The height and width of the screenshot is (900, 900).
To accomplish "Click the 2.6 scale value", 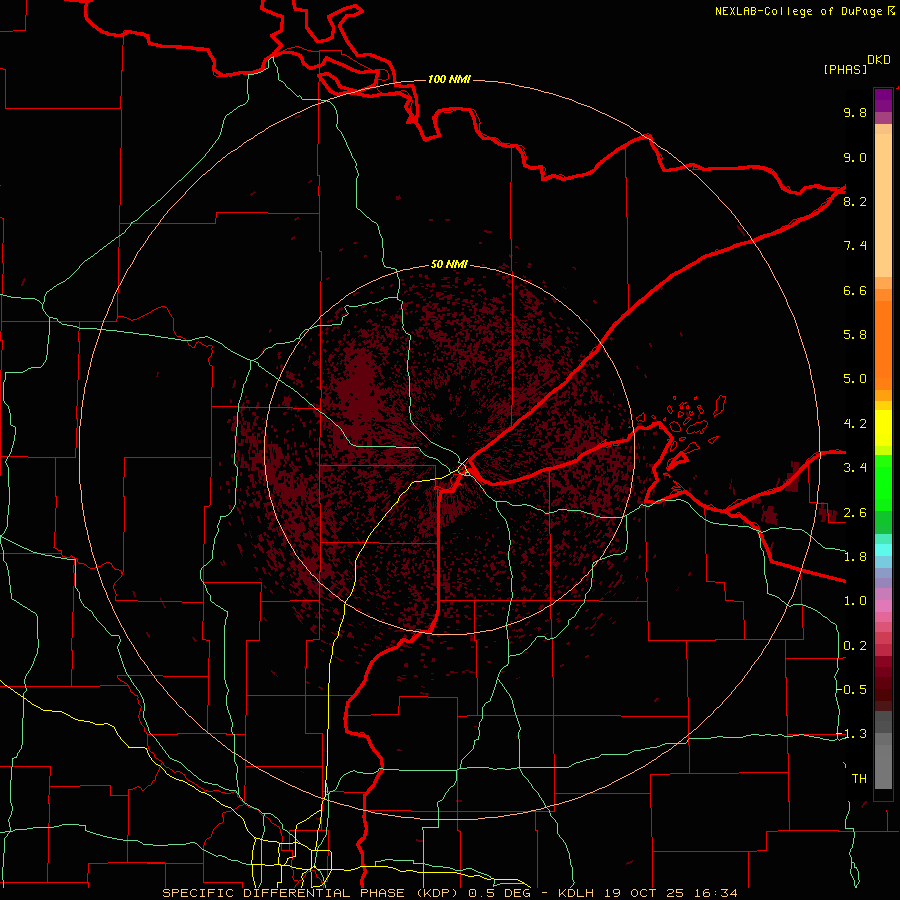I will pyautogui.click(x=855, y=512).
